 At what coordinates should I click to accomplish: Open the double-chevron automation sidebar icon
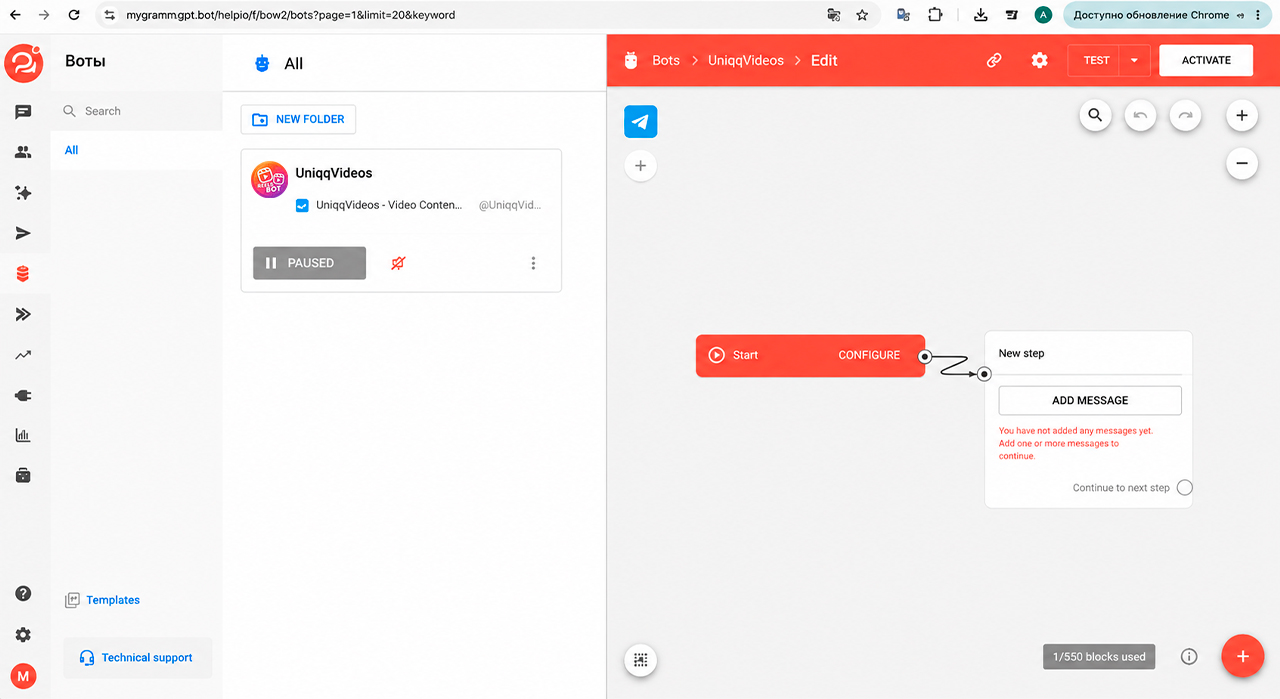point(23,314)
